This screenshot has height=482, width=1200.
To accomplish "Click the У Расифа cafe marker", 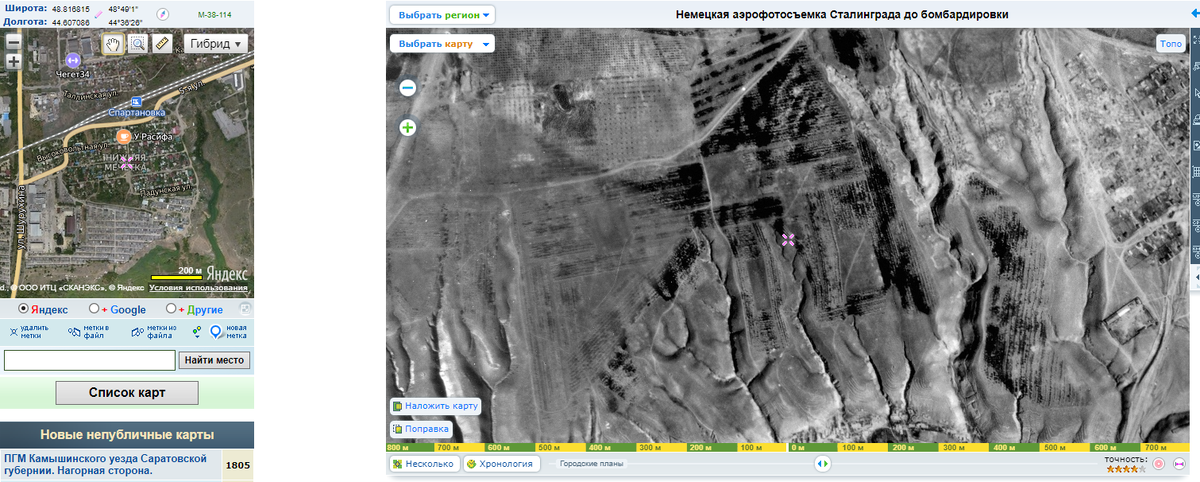I will 122,136.
